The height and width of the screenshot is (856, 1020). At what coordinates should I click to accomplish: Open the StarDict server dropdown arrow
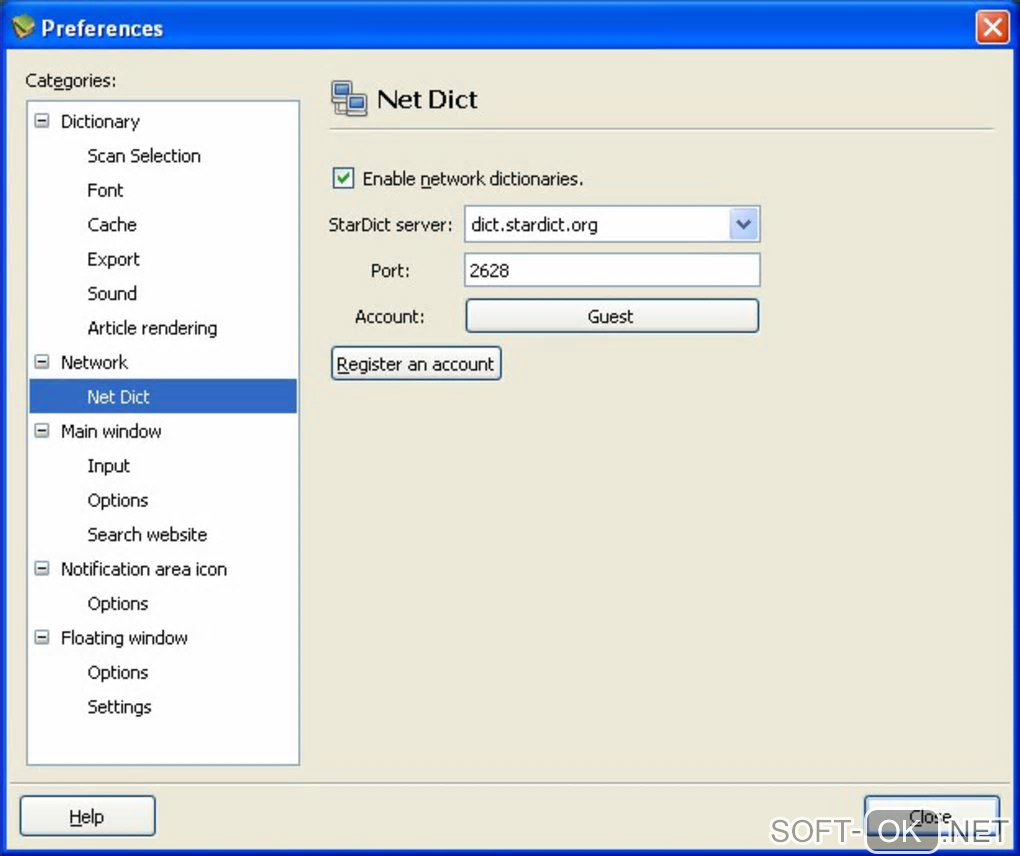point(743,224)
